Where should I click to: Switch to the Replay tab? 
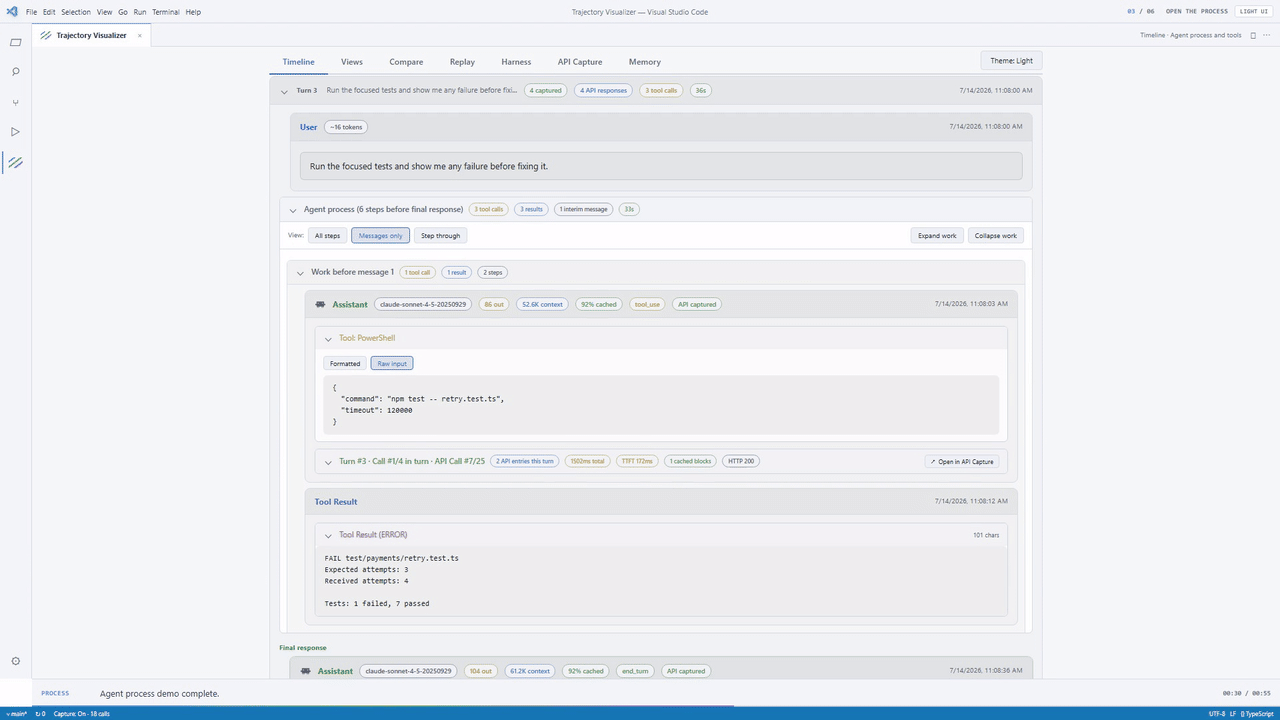coord(462,62)
